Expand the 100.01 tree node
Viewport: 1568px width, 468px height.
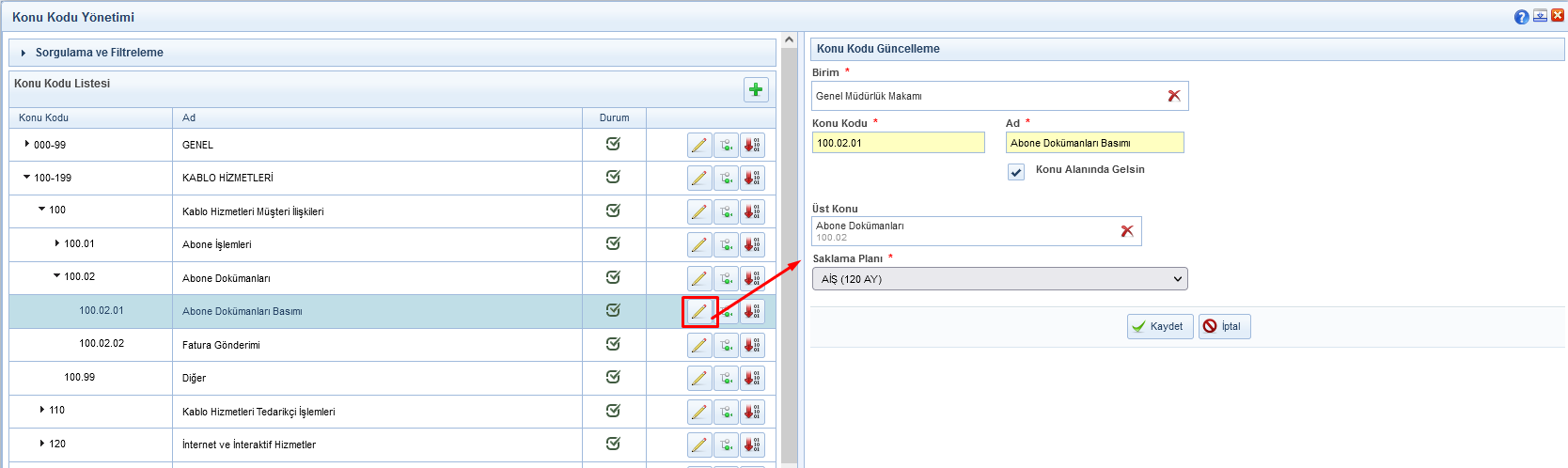pos(57,243)
